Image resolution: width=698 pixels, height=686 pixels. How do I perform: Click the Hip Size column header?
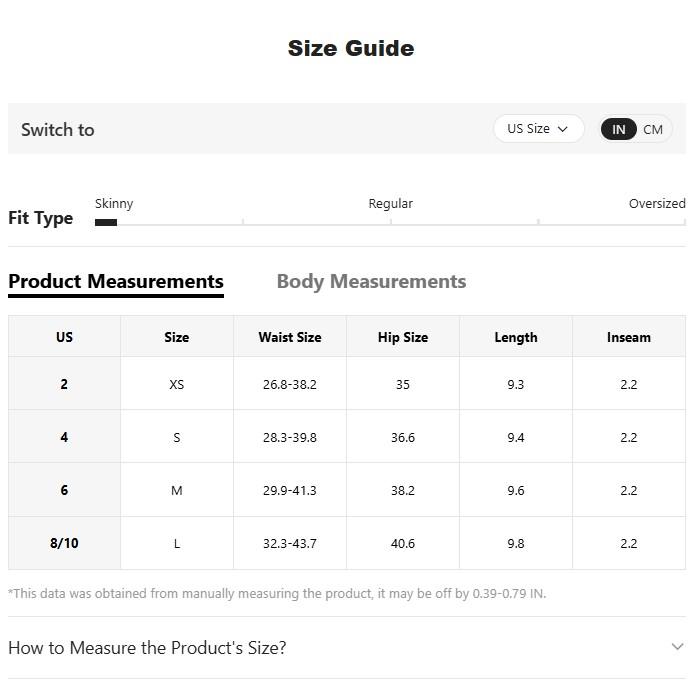pyautogui.click(x=403, y=337)
